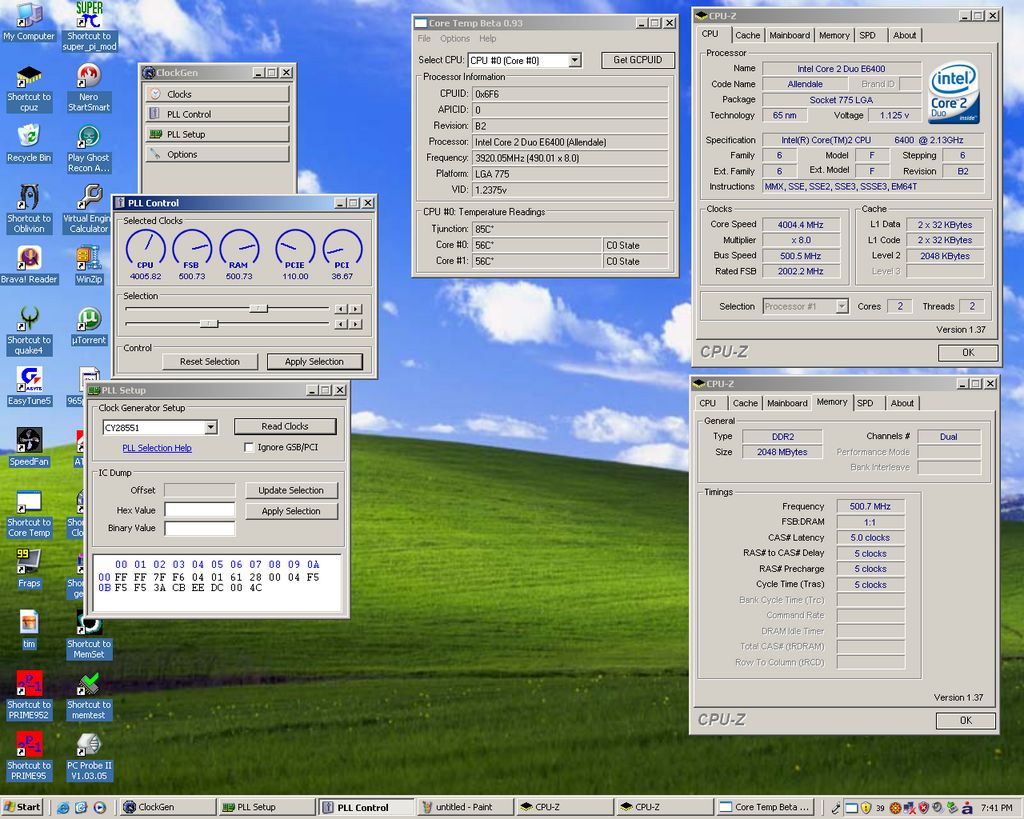Launch the µTorrent desktop shortcut
The width and height of the screenshot is (1024, 819).
click(x=89, y=320)
